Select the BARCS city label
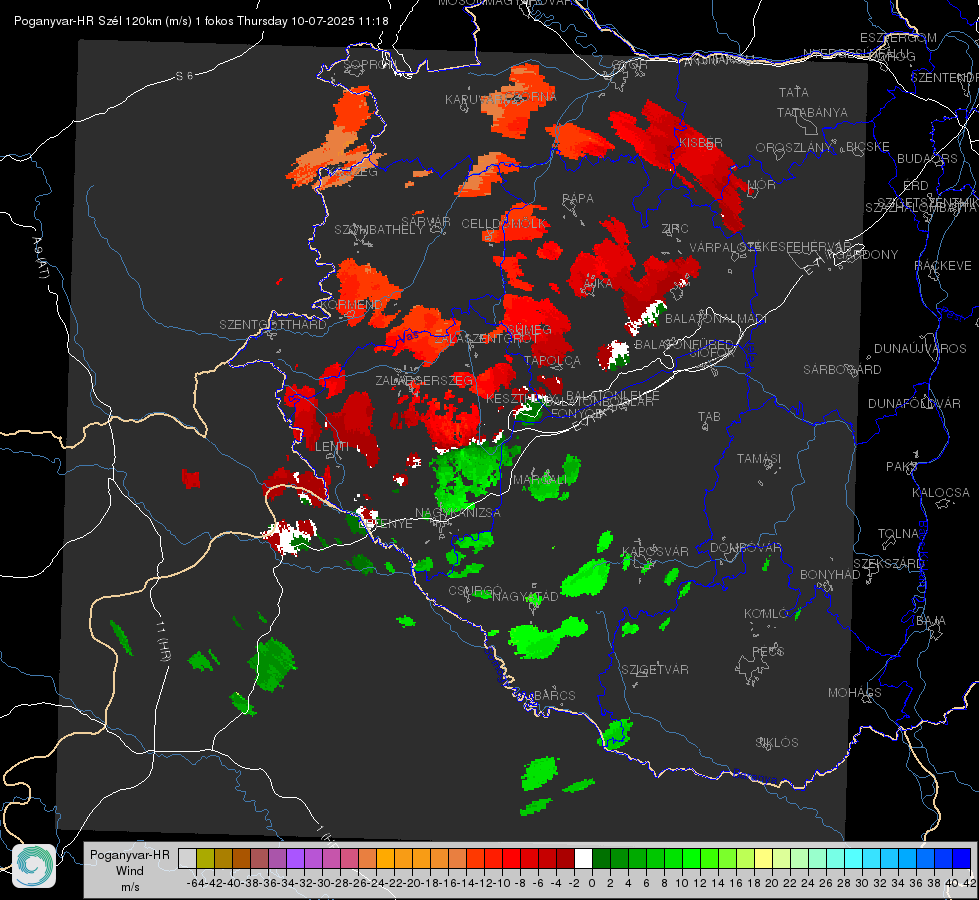This screenshot has height=900, width=979. (554, 695)
